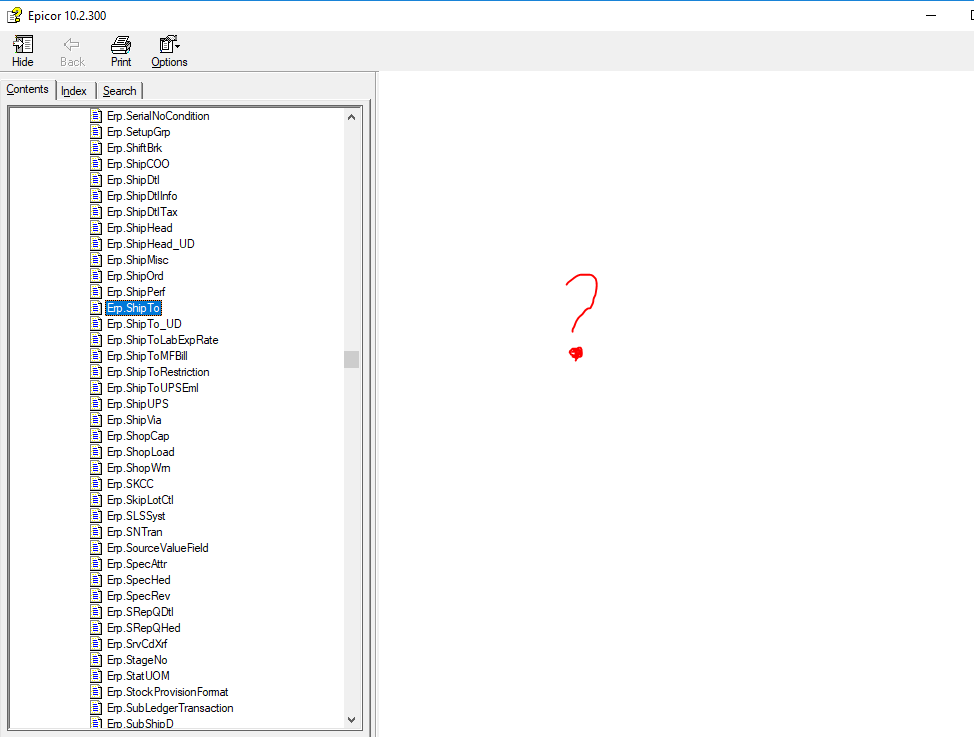The height and width of the screenshot is (737, 974).
Task: Open the Erp.StatUOM topic
Action: (x=138, y=676)
